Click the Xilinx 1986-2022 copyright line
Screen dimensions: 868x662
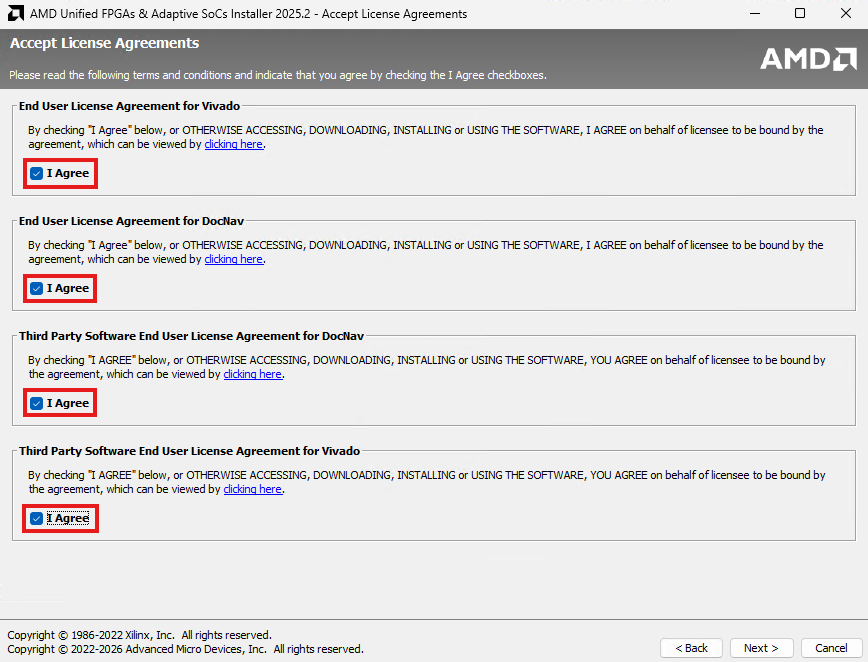pos(140,635)
